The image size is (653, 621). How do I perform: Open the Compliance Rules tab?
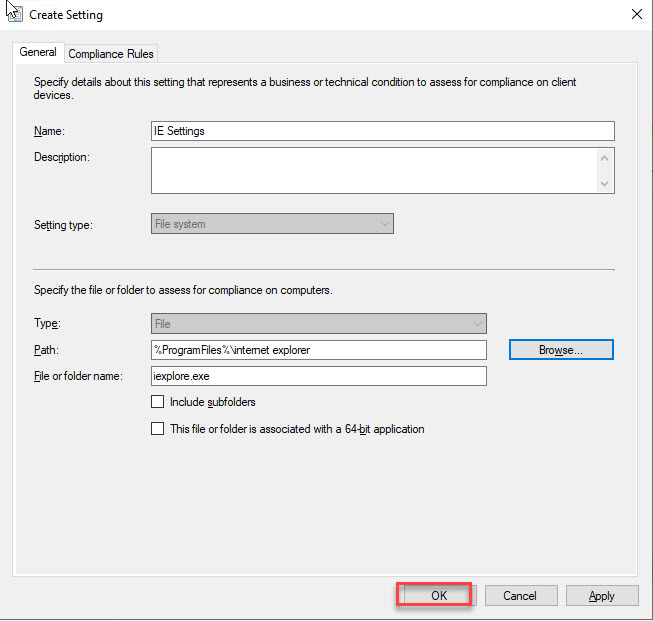(111, 54)
